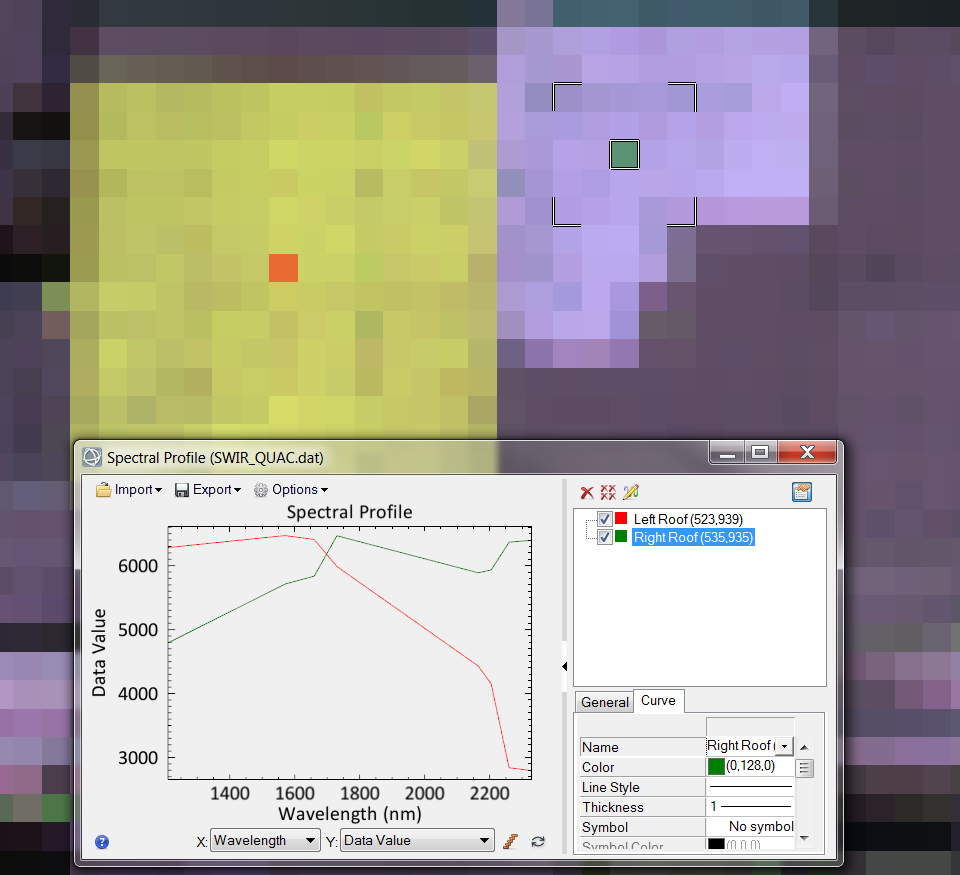The height and width of the screenshot is (875, 960).
Task: Select the Left Roof entry in curve list
Action: (687, 519)
